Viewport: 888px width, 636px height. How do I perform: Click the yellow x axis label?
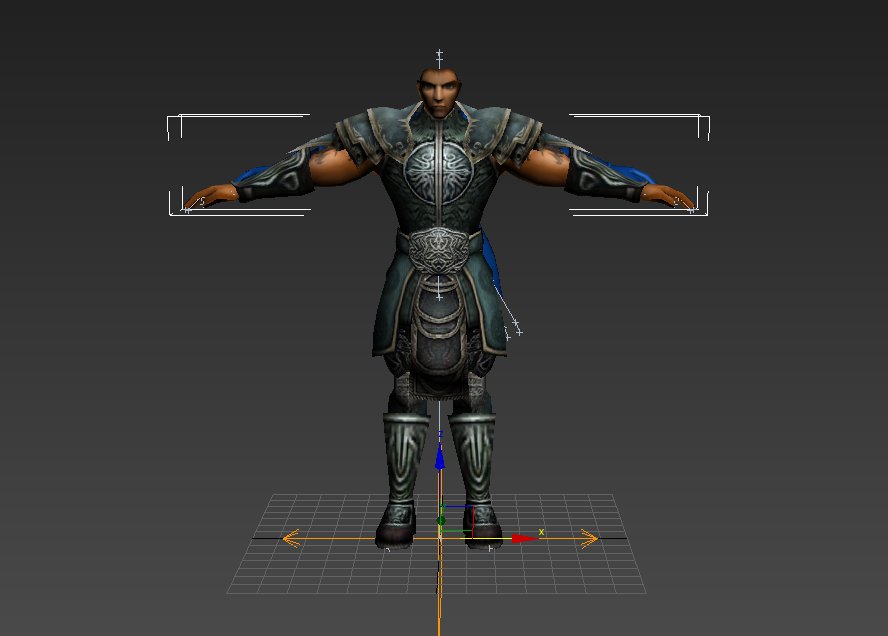[x=541, y=532]
